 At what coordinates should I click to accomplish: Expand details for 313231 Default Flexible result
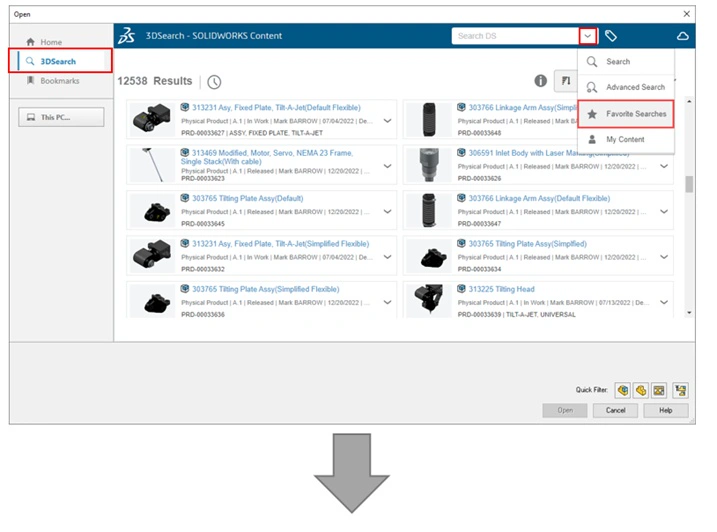pyautogui.click(x=387, y=121)
